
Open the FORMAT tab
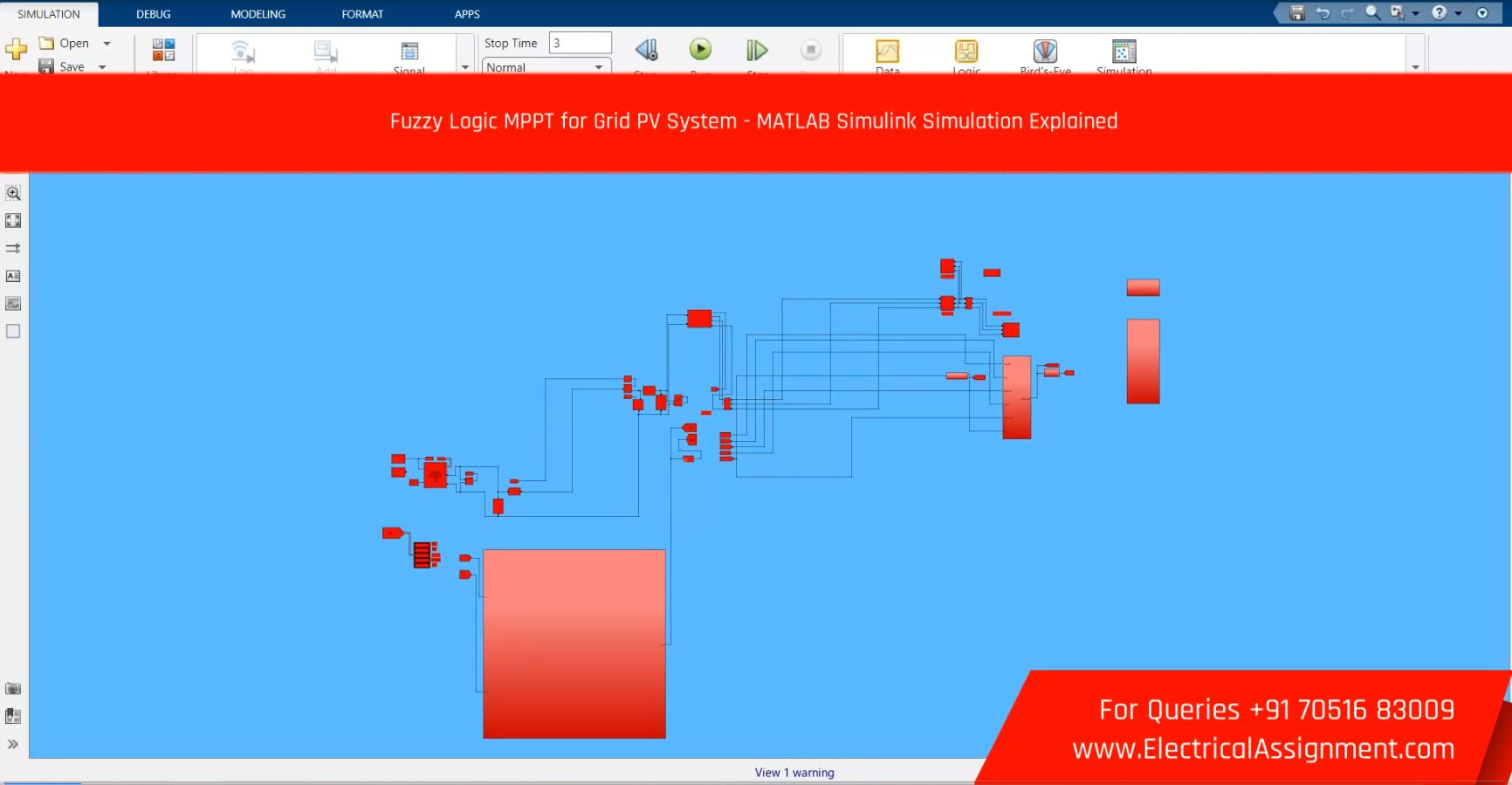(362, 14)
